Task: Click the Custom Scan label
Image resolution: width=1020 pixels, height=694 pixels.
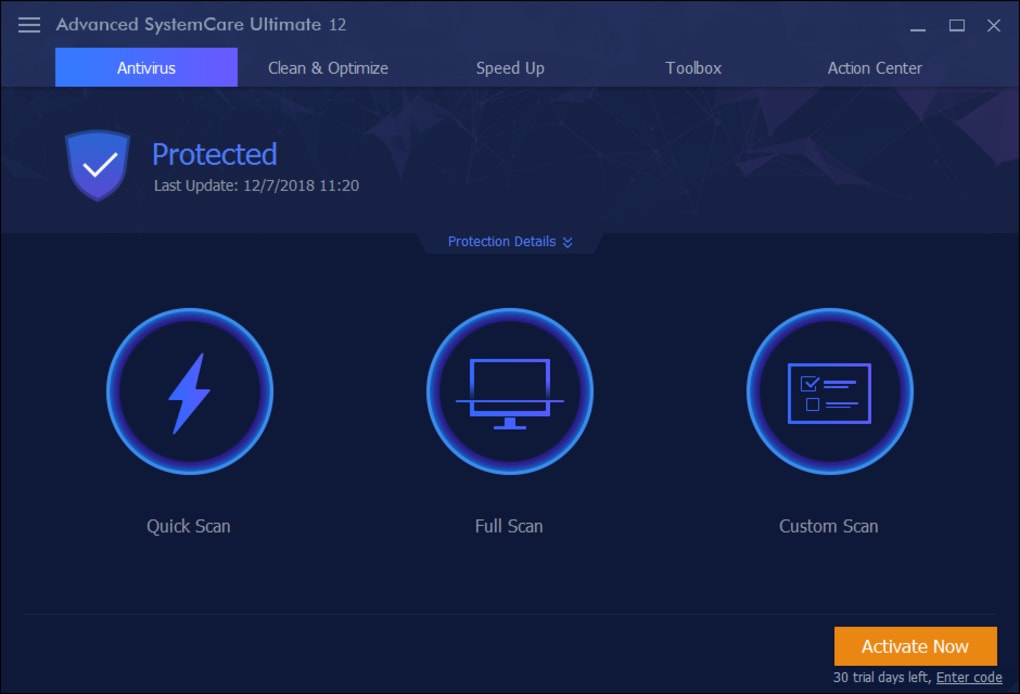Action: 829,526
